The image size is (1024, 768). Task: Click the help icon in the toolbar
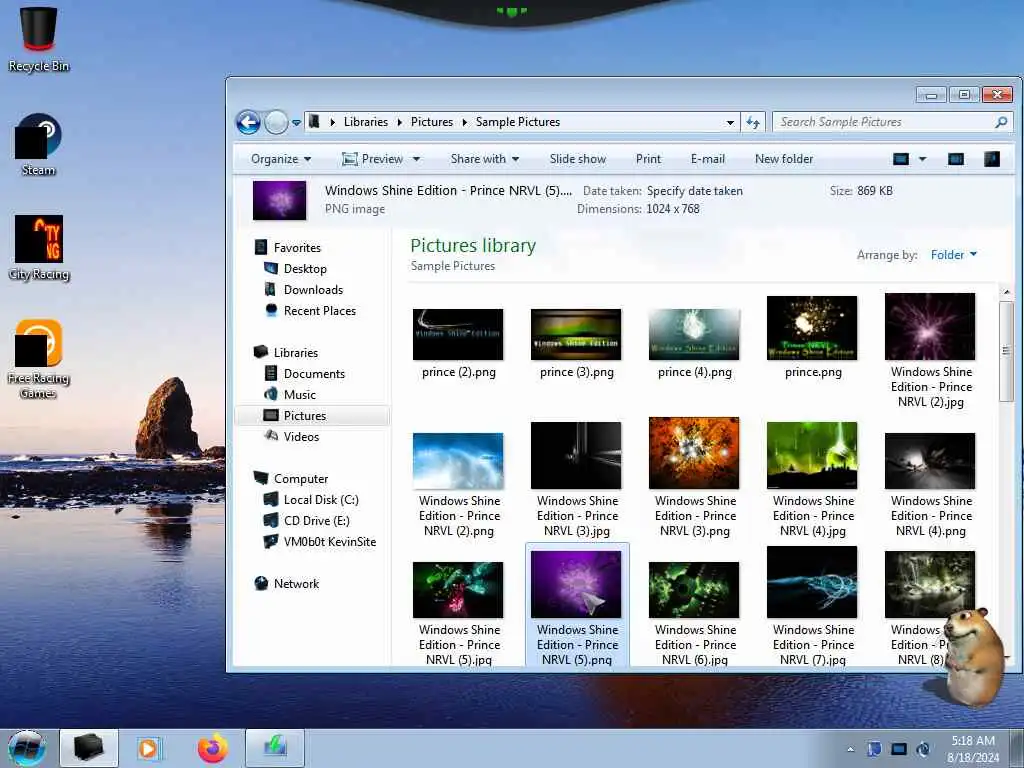pos(991,159)
